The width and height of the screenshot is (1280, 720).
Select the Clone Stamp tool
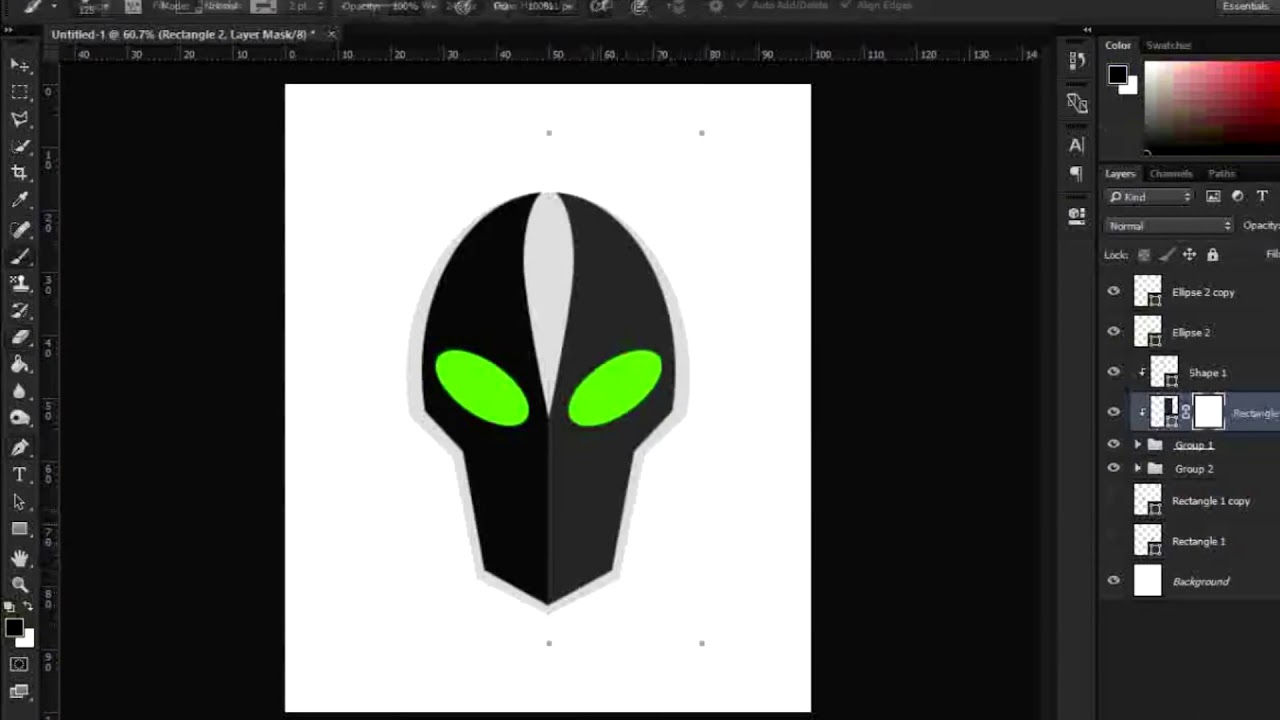[20, 283]
